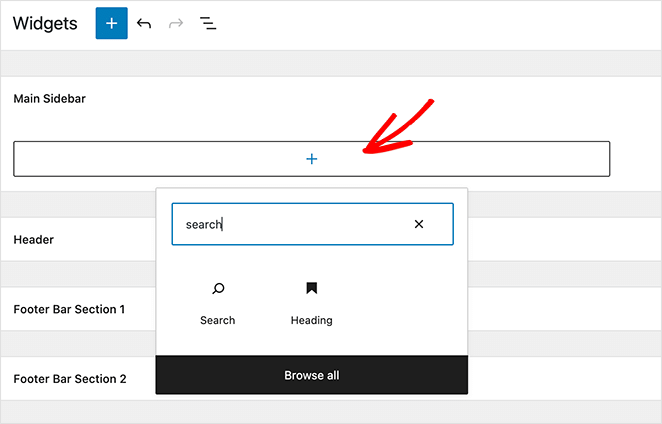Clear the block search with the X
This screenshot has width=662, height=424.
(419, 224)
